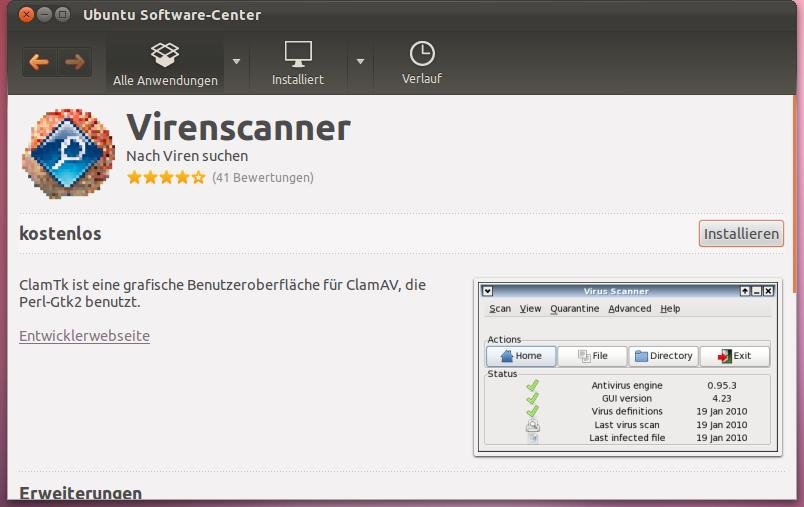This screenshot has height=507, width=804.
Task: Go back with the left arrow button
Action: (39, 62)
